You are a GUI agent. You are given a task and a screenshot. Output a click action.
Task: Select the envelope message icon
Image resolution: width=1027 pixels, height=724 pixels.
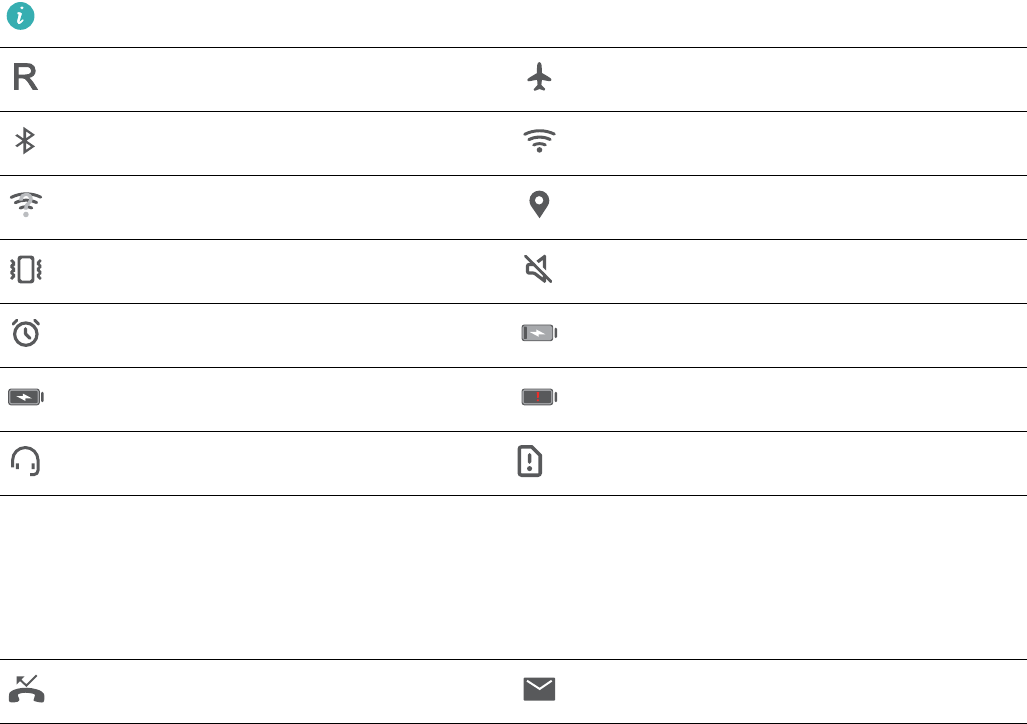tap(539, 689)
